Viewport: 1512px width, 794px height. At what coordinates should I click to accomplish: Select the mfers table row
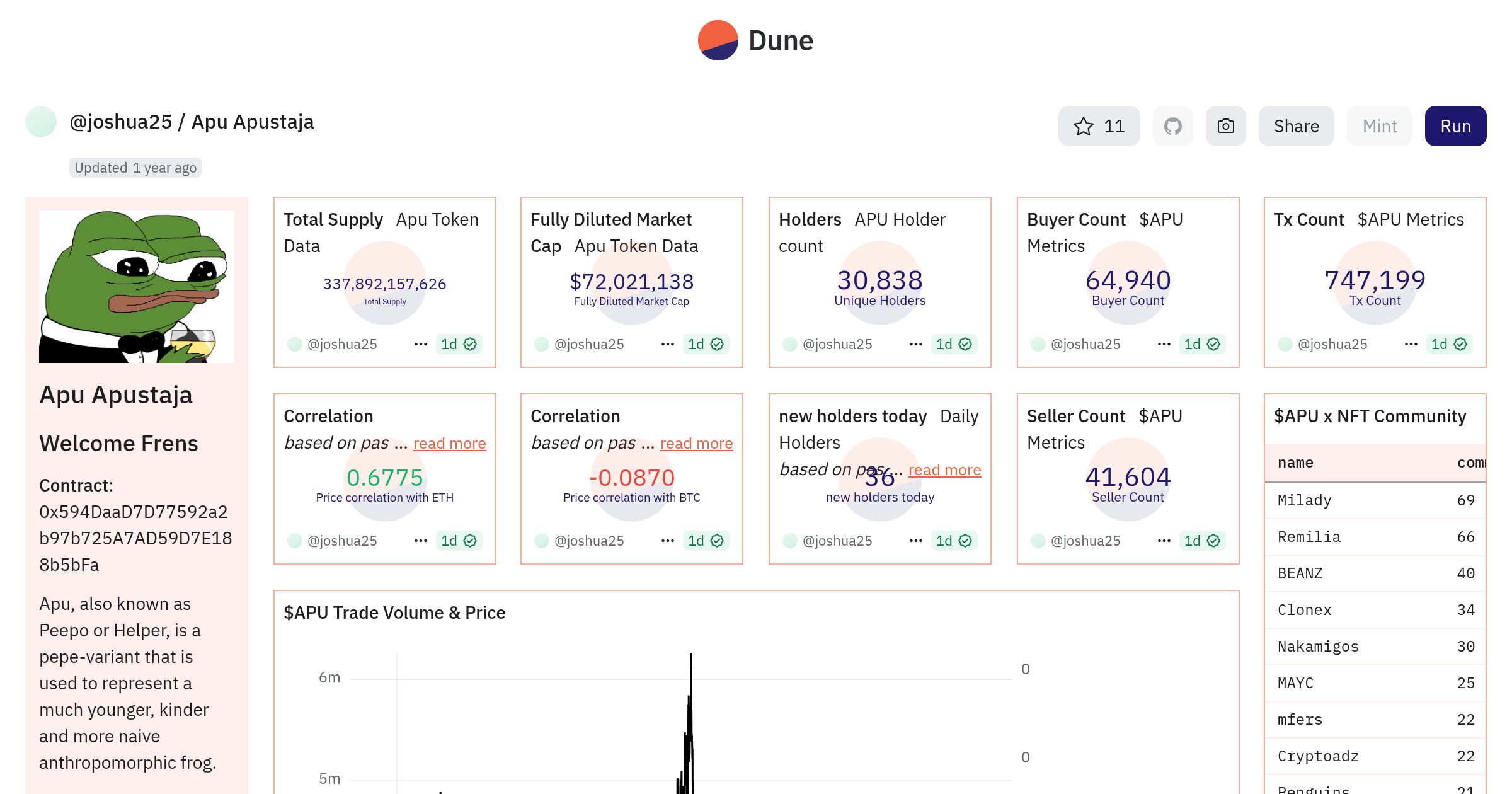click(1375, 720)
